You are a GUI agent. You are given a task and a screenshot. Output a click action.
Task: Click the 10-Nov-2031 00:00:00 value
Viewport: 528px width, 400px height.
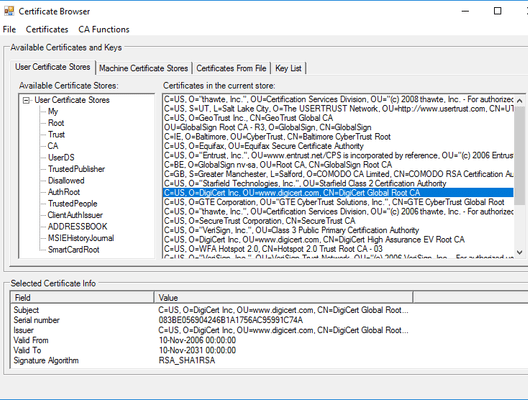197,351
